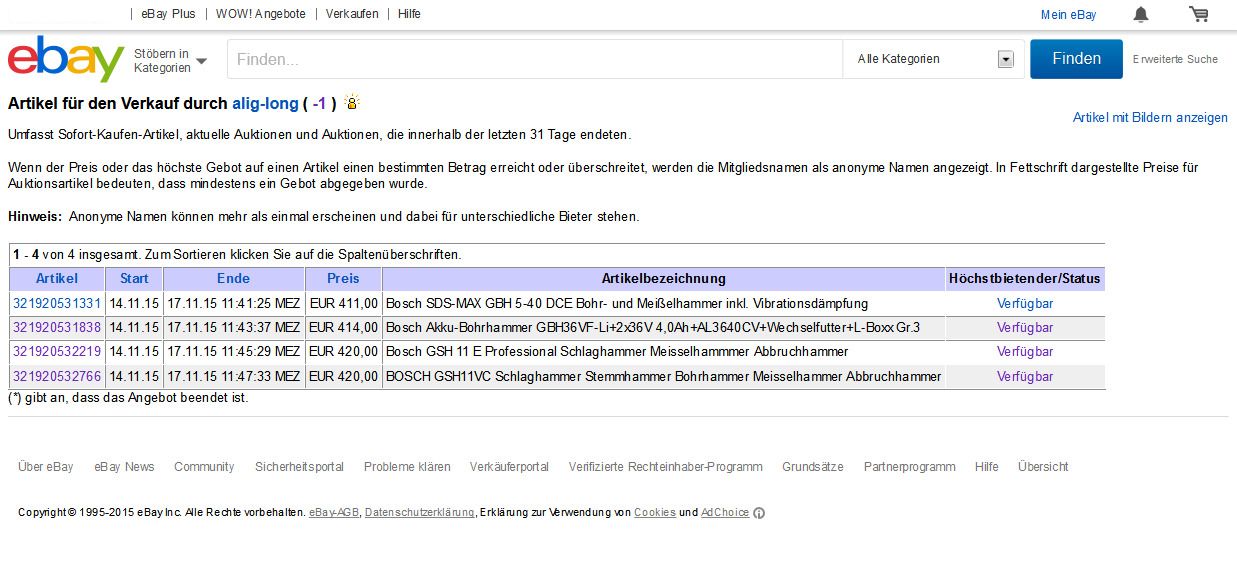Open the notifications bell icon
The image size is (1237, 570).
click(x=1141, y=14)
